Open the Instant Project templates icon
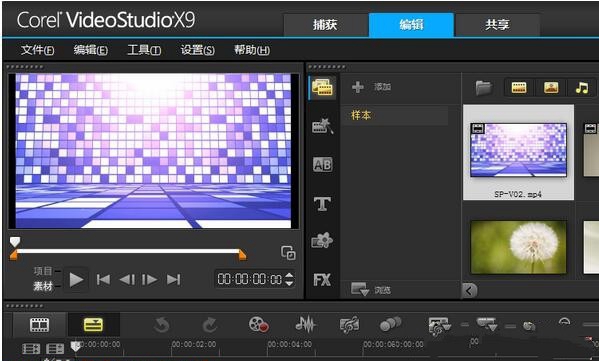 322,126
